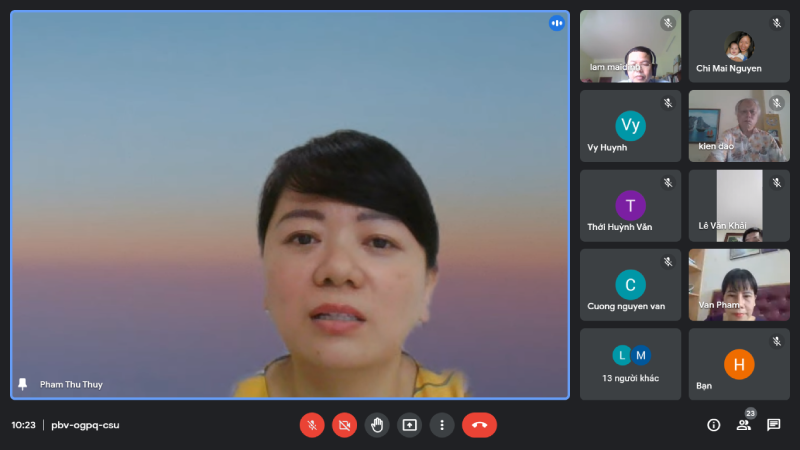Select the Vy Huynh participant tile

tap(630, 126)
